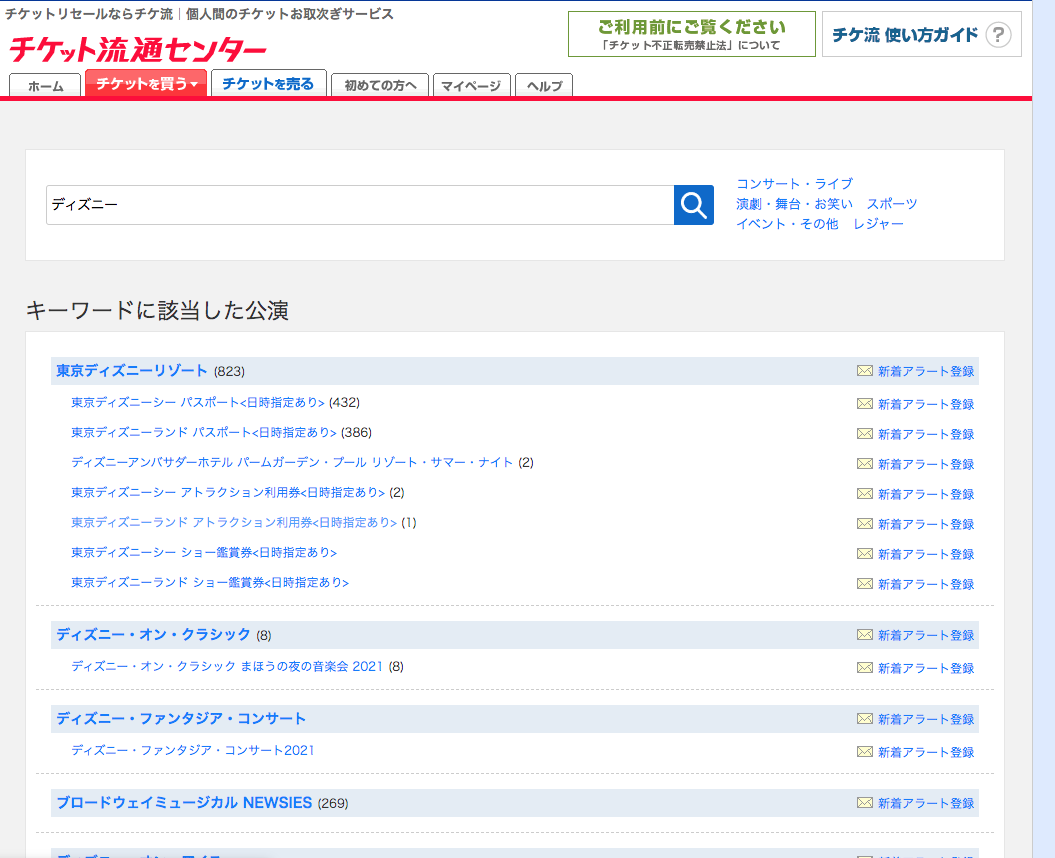Open the レジャー category link
This screenshot has width=1055, height=858.
[878, 223]
